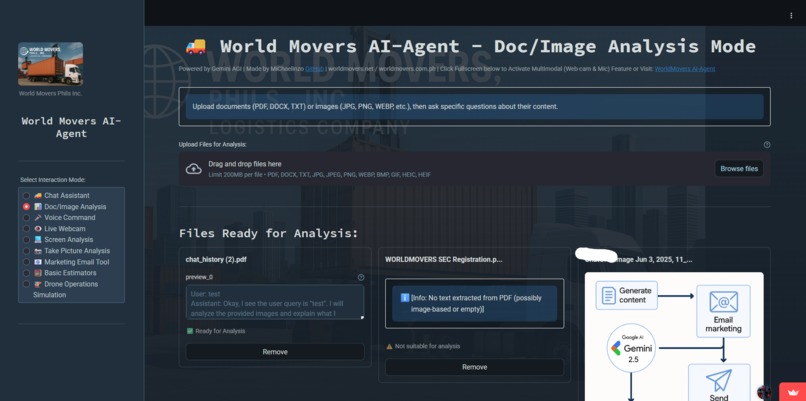806x401 pixels.
Task: Click the cloud upload icon
Action: point(193,169)
